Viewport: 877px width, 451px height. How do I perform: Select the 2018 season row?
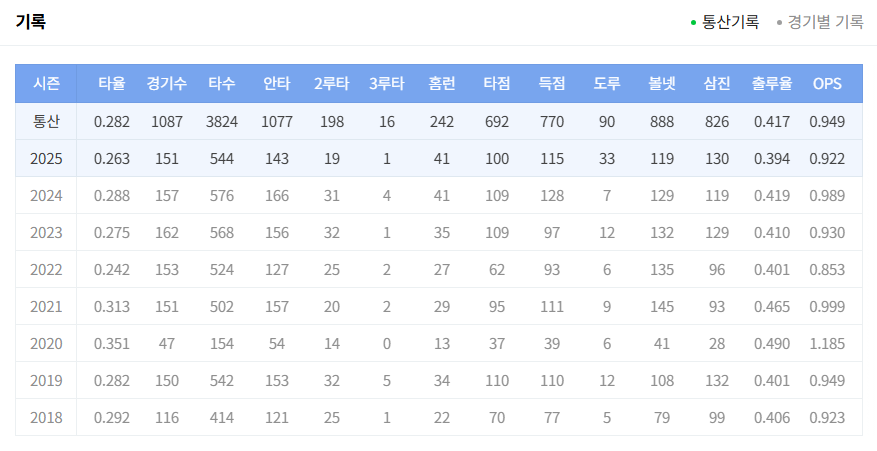[46, 418]
